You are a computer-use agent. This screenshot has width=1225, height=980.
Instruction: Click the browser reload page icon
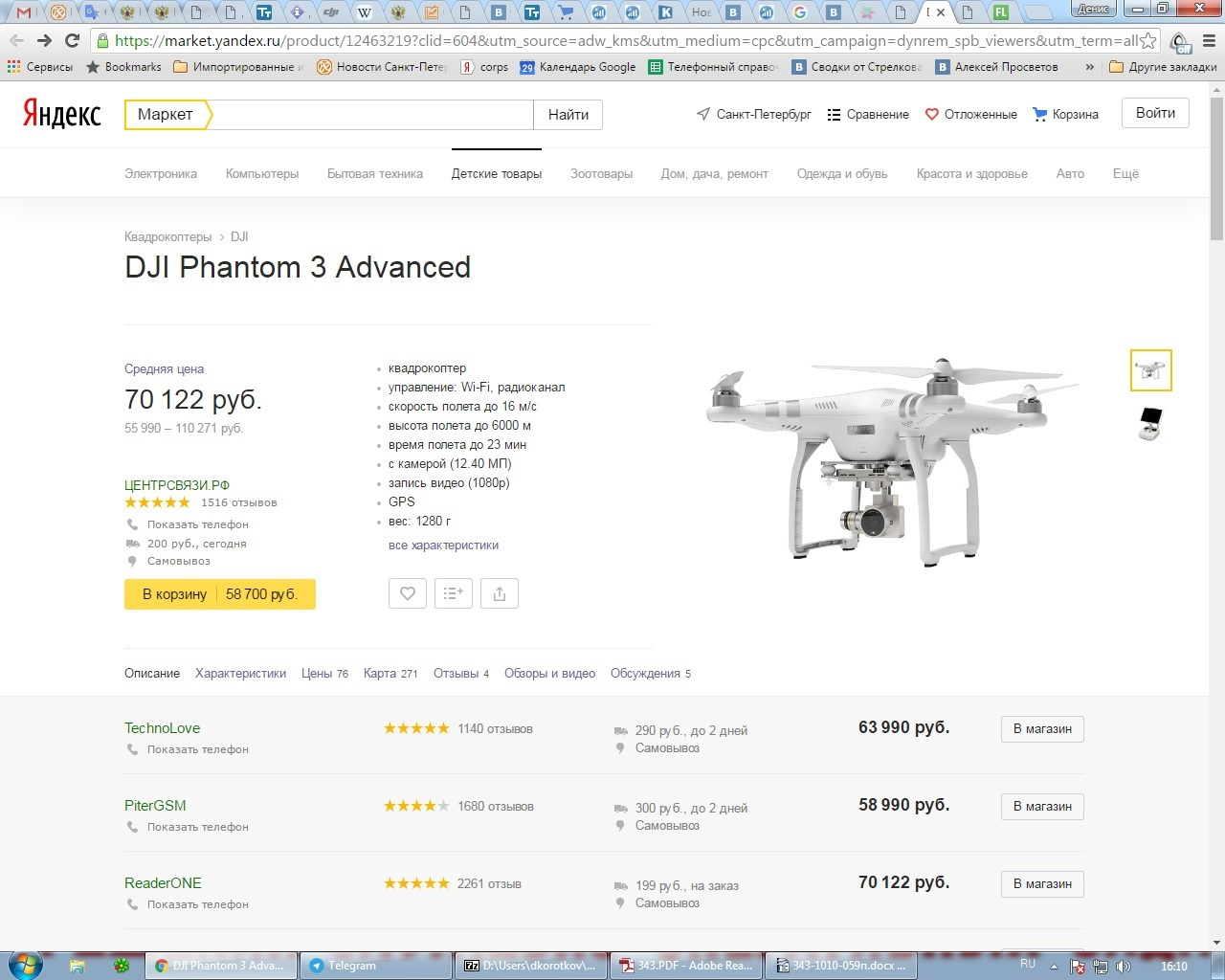point(72,40)
